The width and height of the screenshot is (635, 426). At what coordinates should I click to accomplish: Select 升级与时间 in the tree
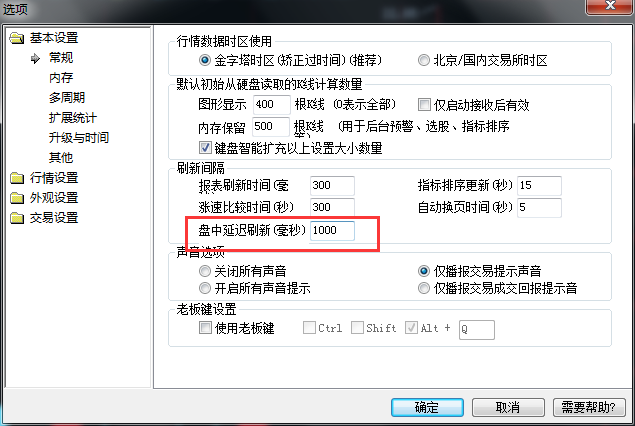(79, 138)
